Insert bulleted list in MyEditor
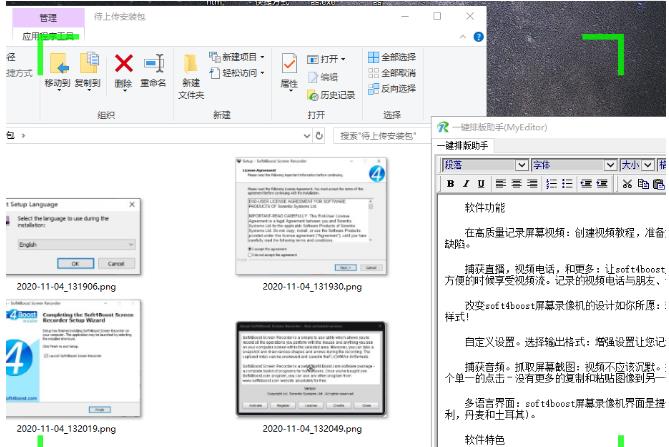The height and width of the screenshot is (447, 669). [567, 183]
